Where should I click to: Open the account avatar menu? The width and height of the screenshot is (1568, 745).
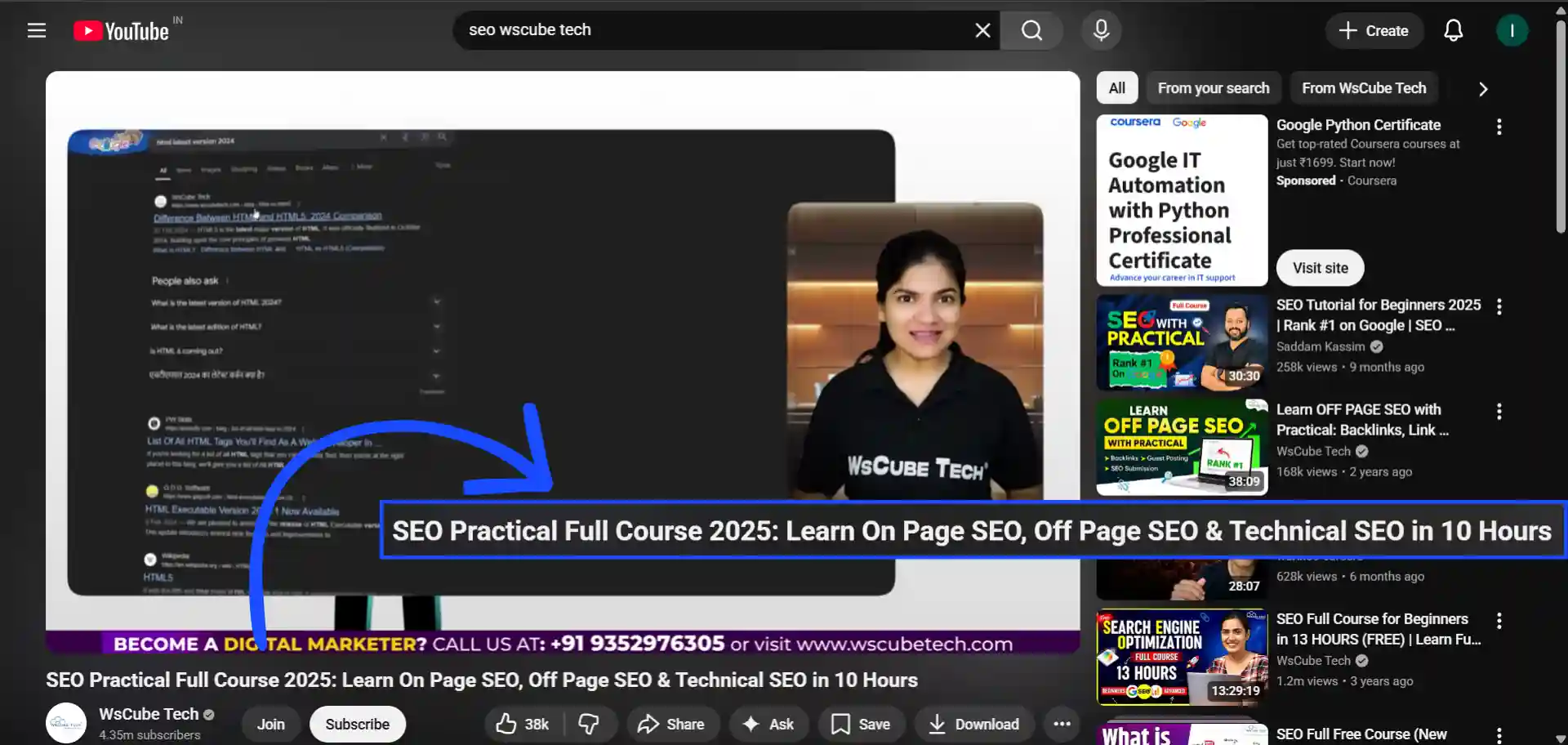[1512, 31]
